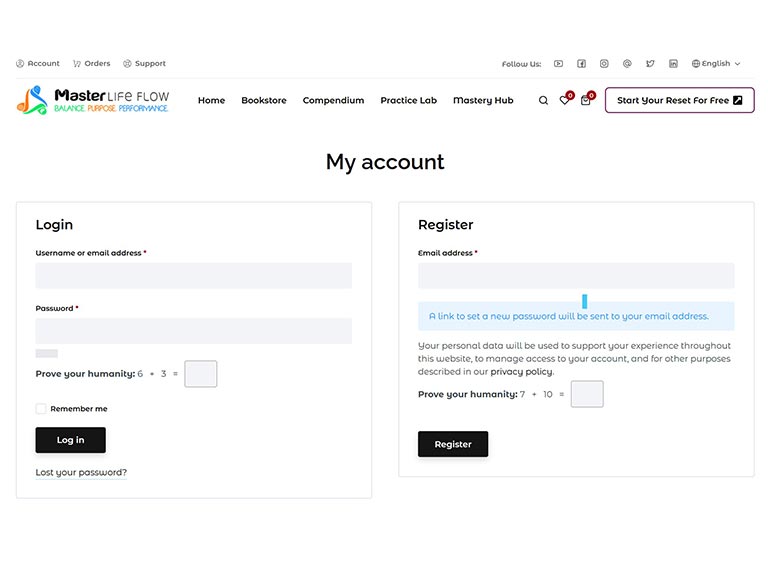Open the shopping cart icon
Image resolution: width=768 pixels, height=587 pixels.
tap(587, 99)
